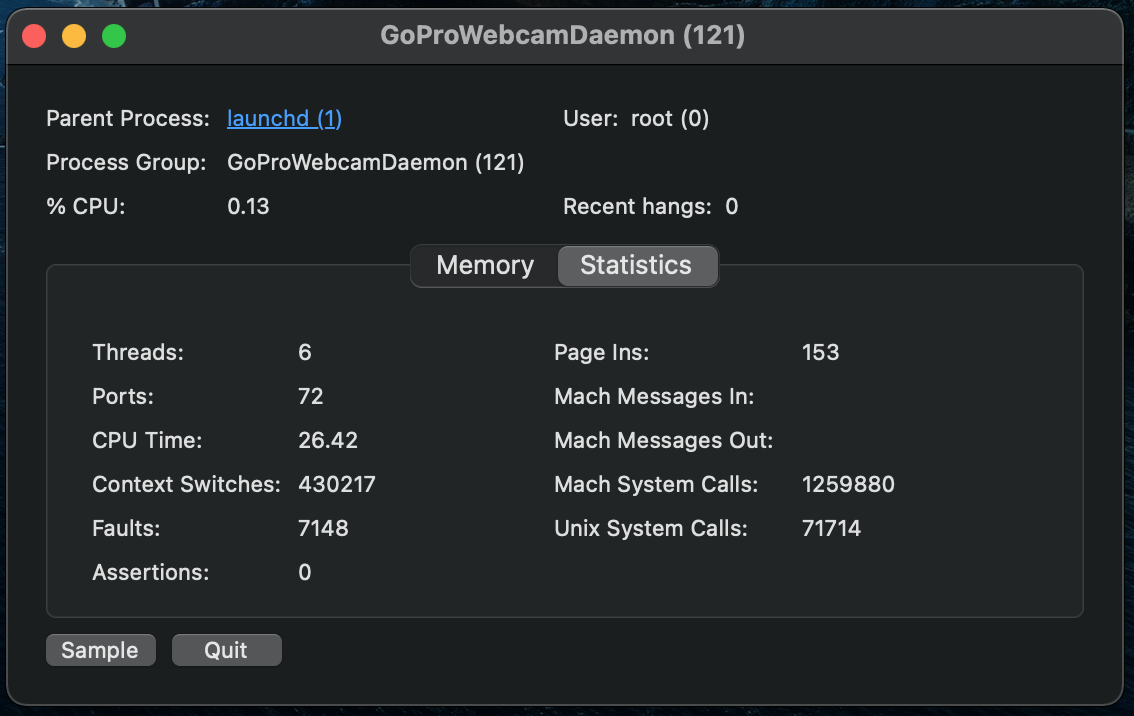1134x716 pixels.
Task: Click the Assertions value 0
Action: (304, 573)
